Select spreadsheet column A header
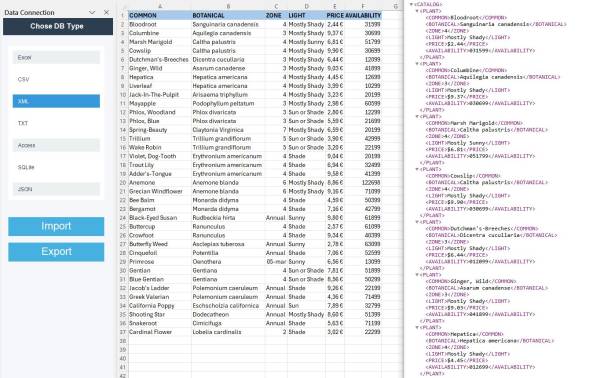Screen dimensions: 600x378 tap(160, 6)
